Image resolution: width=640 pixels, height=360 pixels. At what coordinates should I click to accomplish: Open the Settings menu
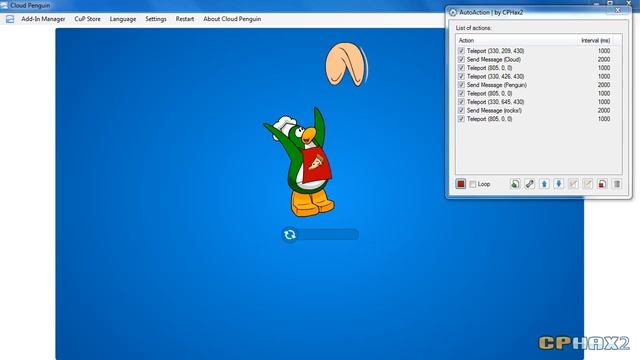pos(156,19)
